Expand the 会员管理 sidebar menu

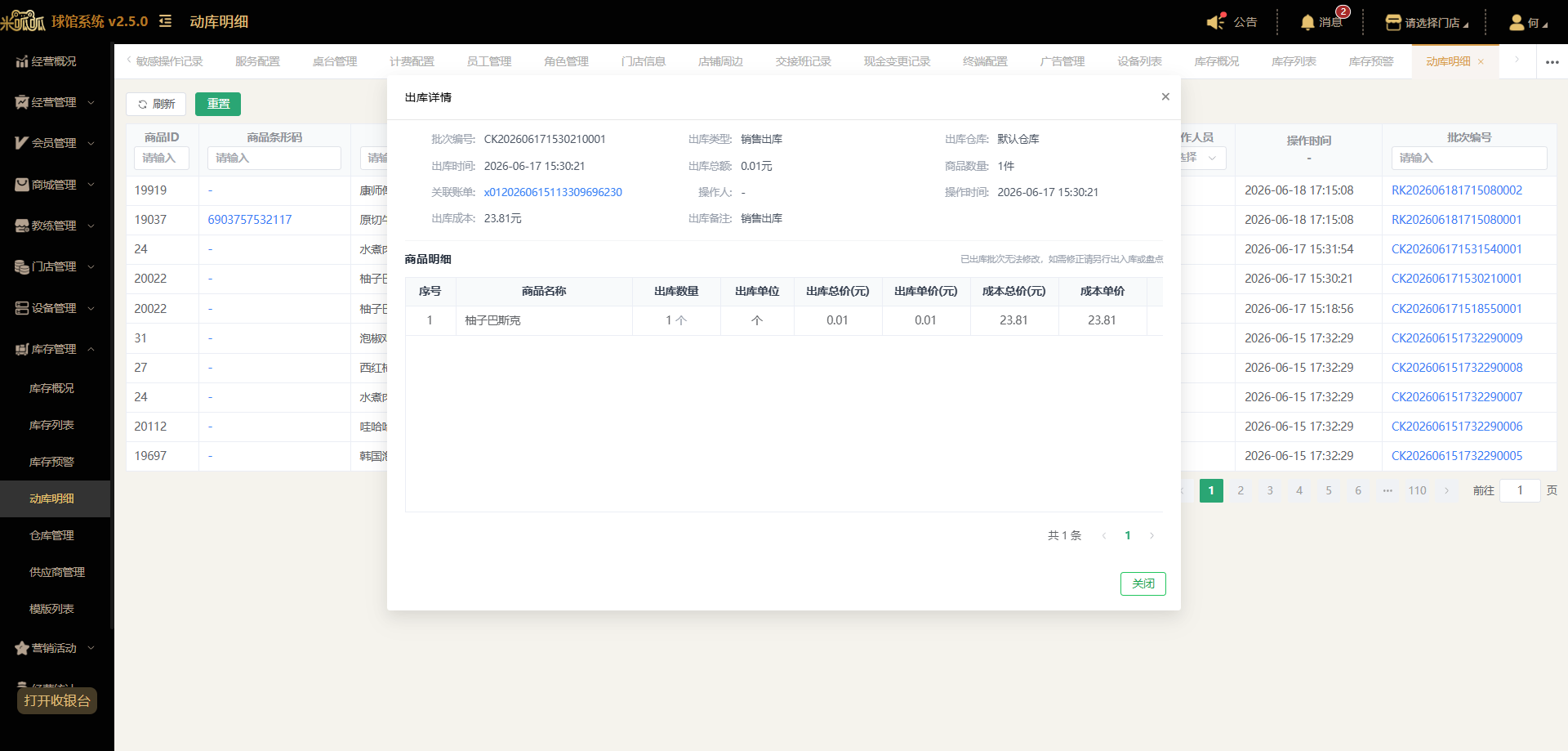click(55, 143)
